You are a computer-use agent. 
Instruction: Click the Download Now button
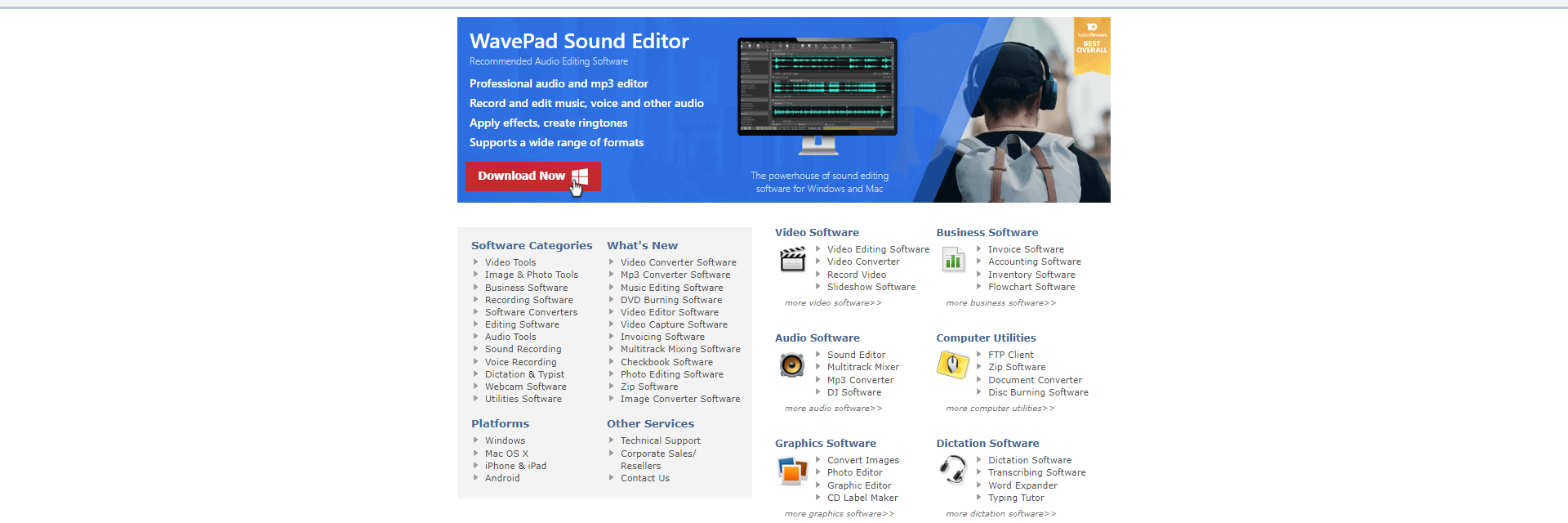click(532, 176)
